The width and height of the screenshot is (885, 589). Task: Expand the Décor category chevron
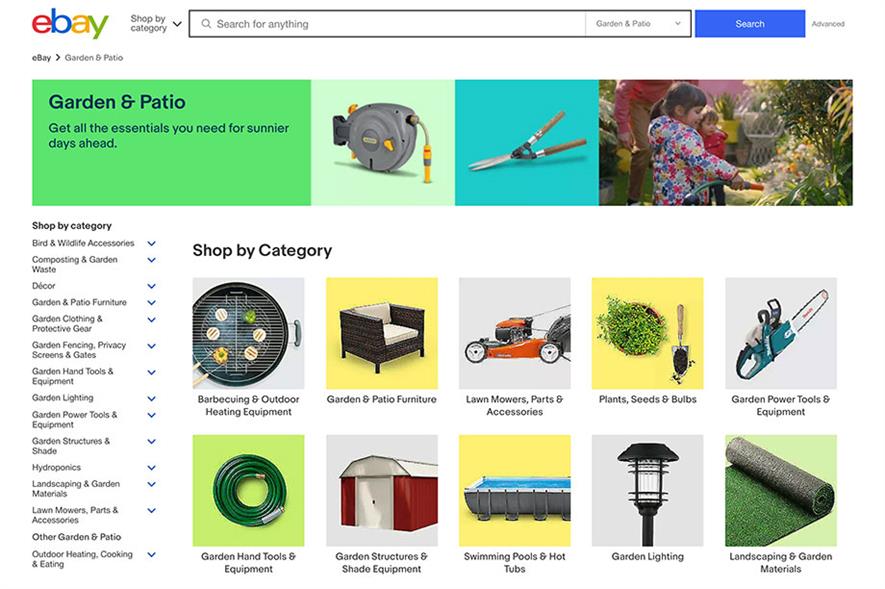point(151,286)
